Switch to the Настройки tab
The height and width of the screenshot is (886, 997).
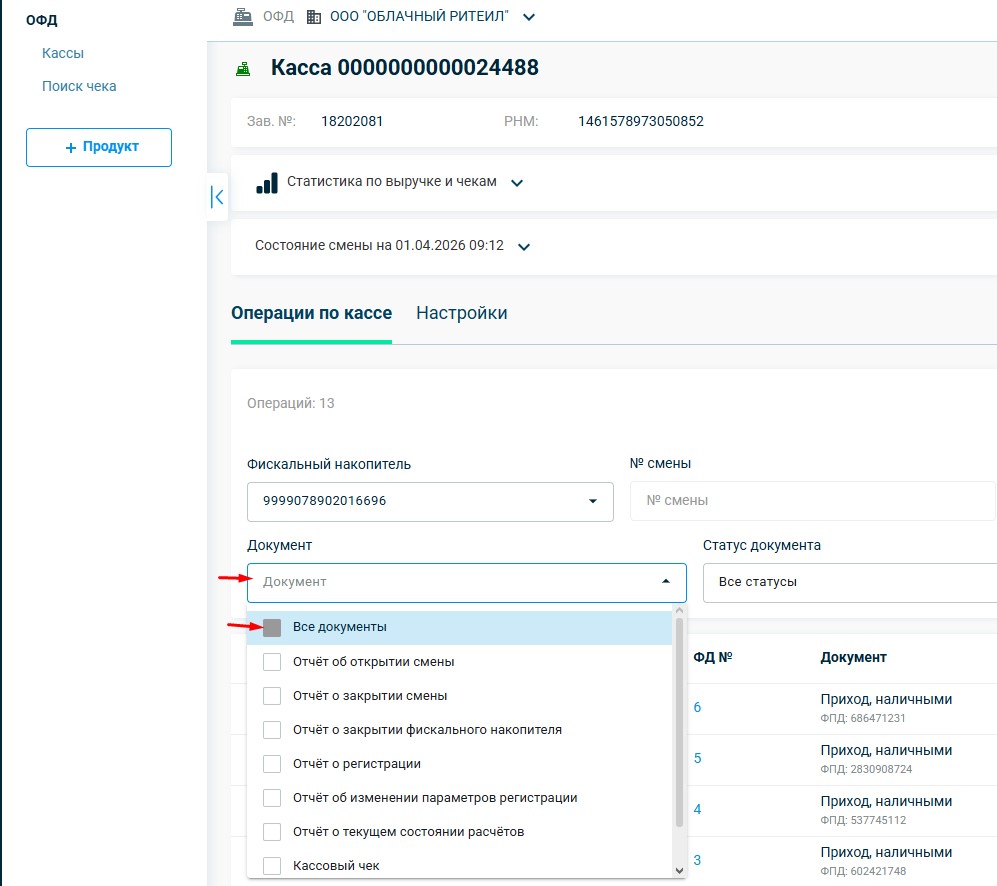pos(461,313)
